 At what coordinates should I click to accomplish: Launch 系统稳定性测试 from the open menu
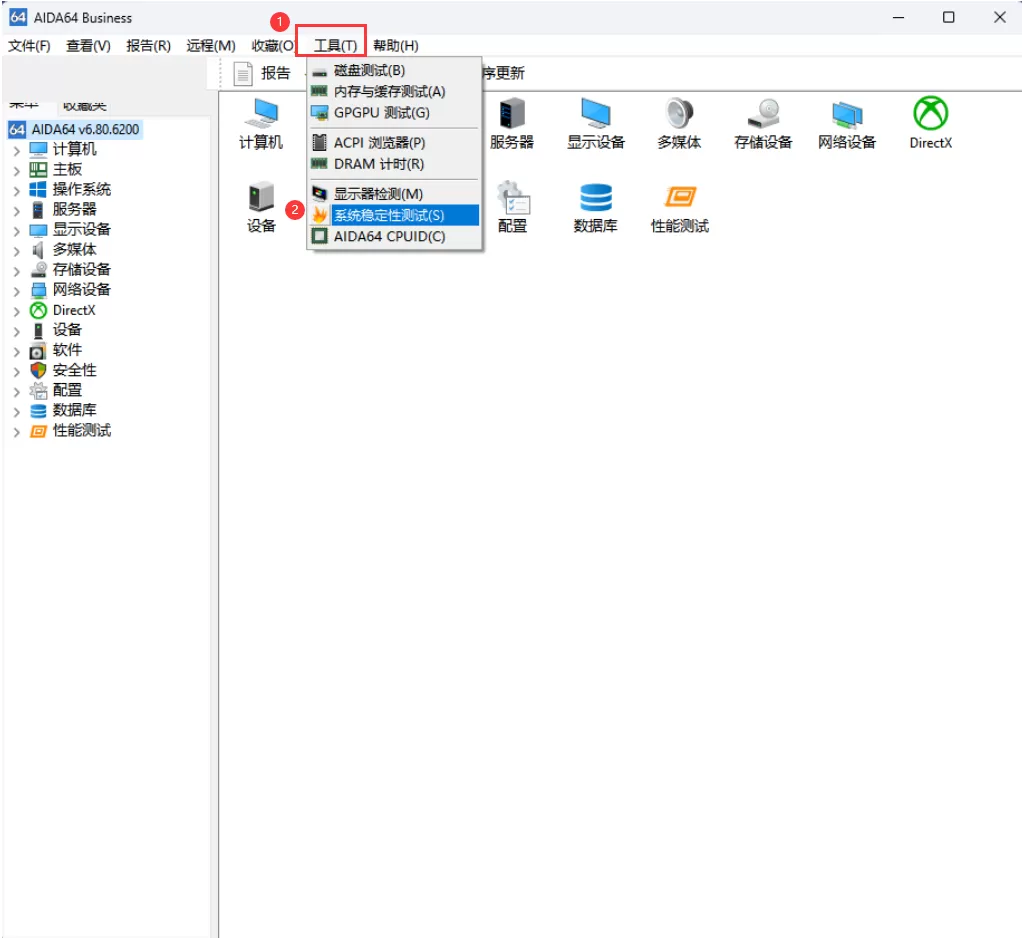(x=392, y=214)
